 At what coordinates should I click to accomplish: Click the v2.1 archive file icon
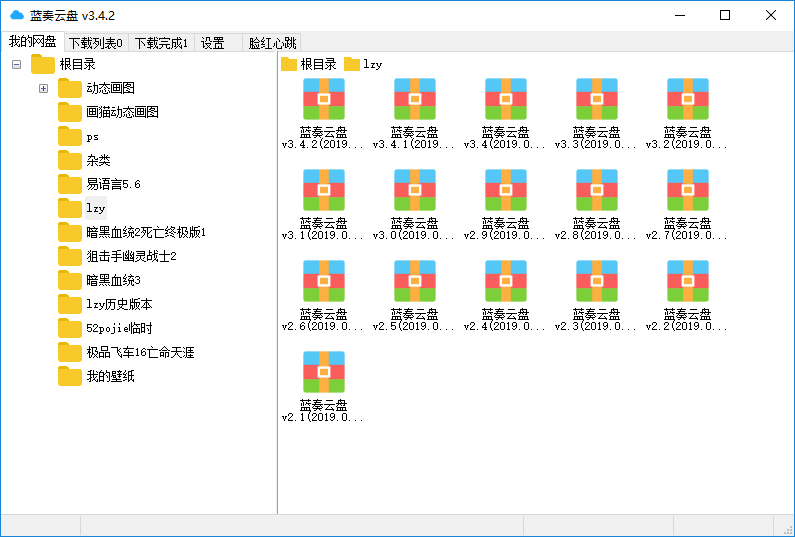click(323, 372)
